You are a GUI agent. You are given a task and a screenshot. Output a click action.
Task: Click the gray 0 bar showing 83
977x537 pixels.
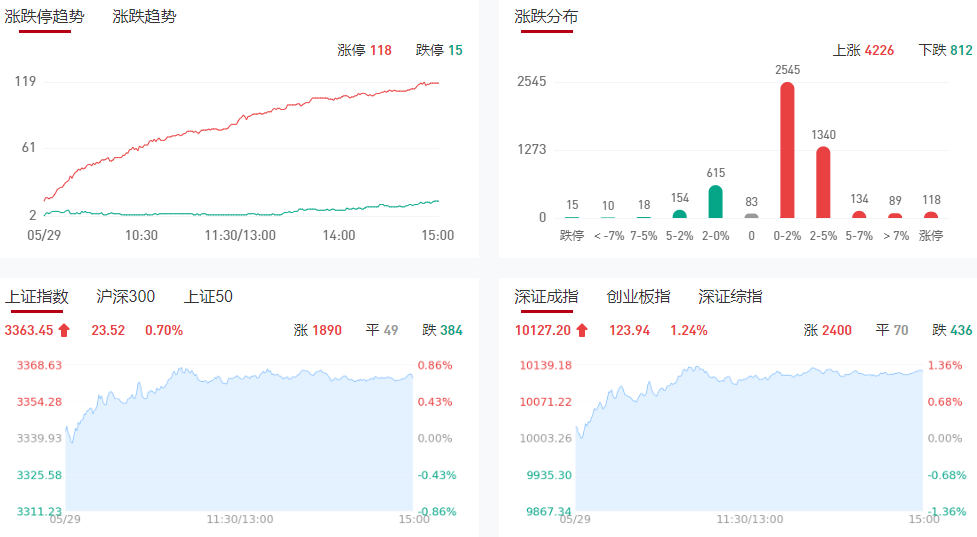click(751, 215)
